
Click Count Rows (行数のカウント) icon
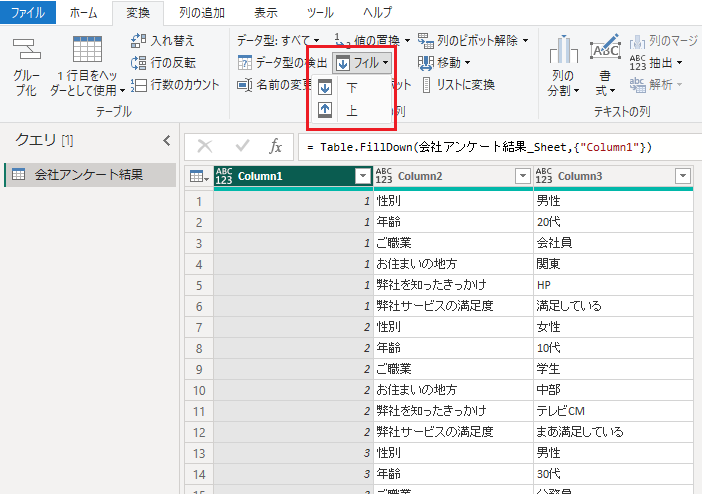(140, 85)
